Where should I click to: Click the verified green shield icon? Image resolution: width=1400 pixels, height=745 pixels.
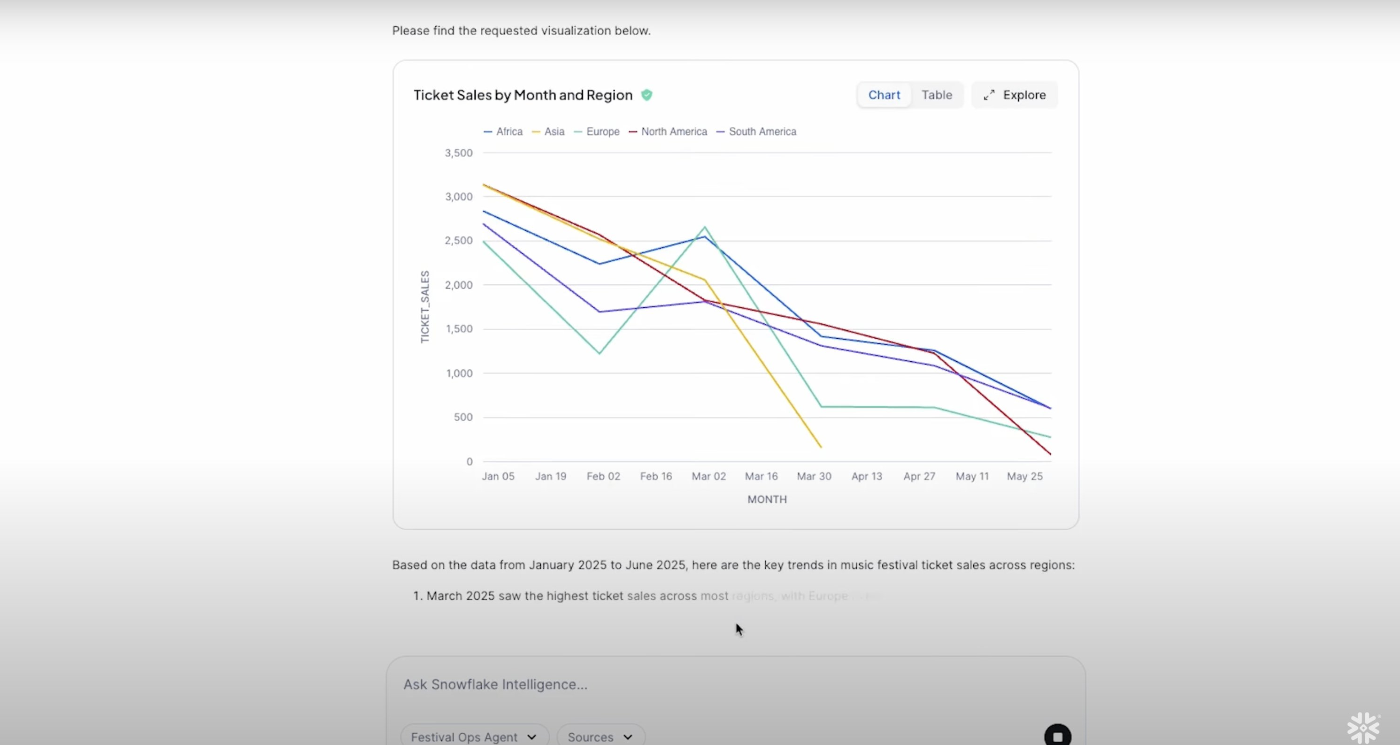[x=647, y=95]
